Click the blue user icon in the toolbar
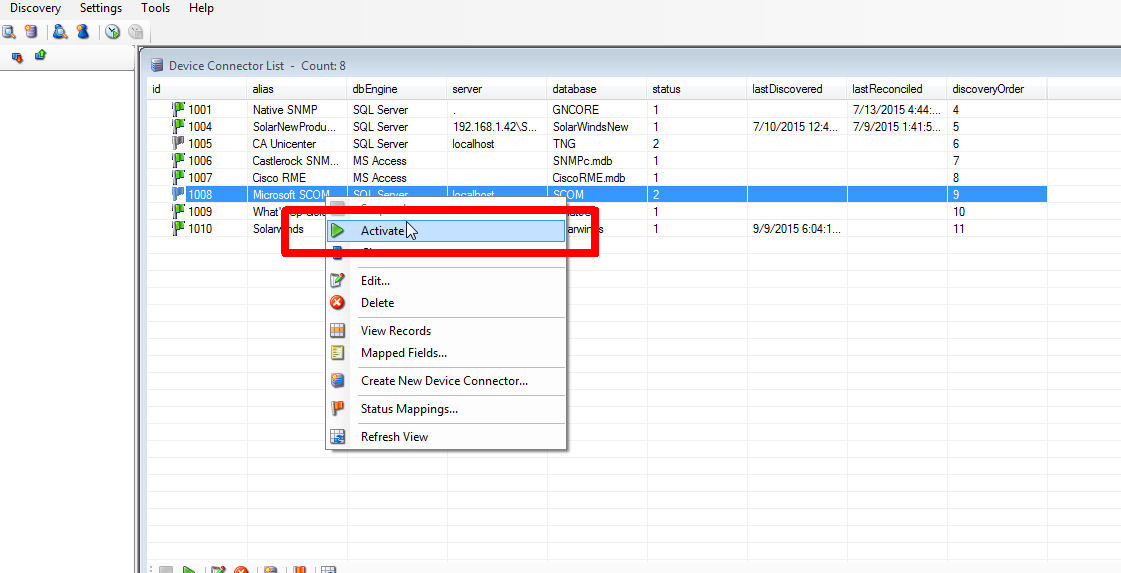Image resolution: width=1121 pixels, height=573 pixels. pos(83,32)
